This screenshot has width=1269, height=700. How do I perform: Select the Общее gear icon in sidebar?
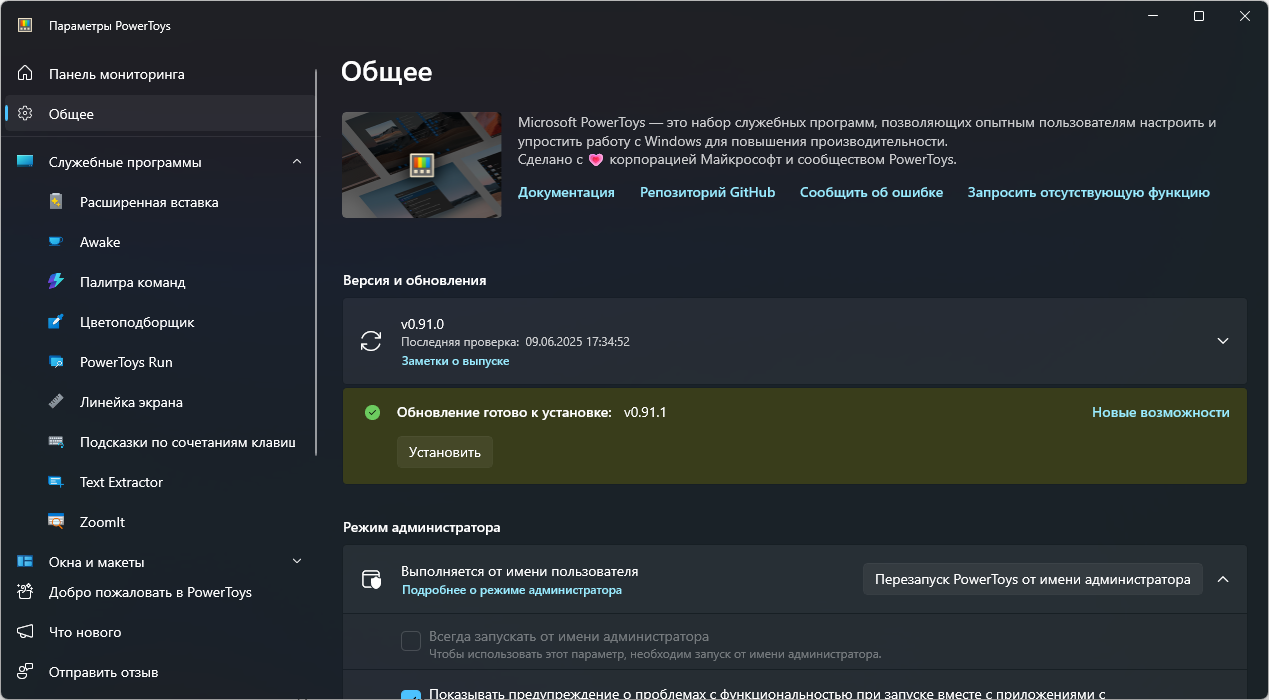pyautogui.click(x=25, y=114)
